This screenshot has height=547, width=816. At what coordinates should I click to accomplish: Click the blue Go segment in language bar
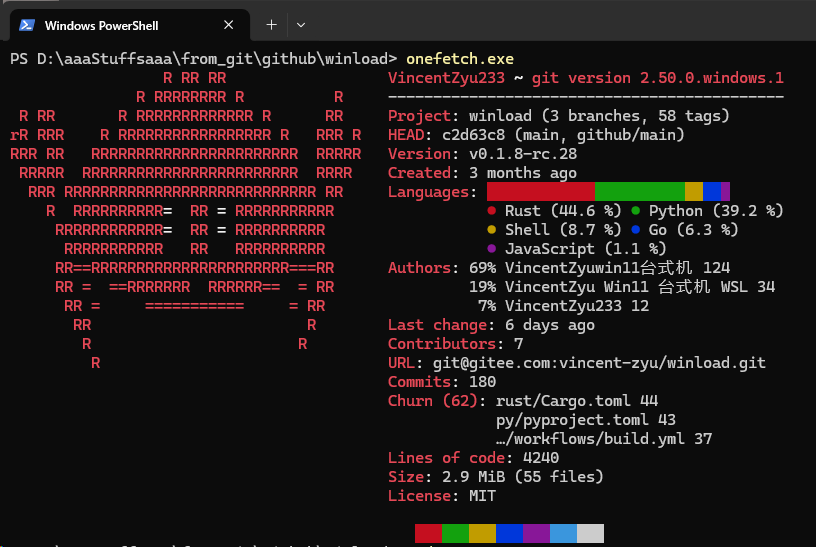712,192
